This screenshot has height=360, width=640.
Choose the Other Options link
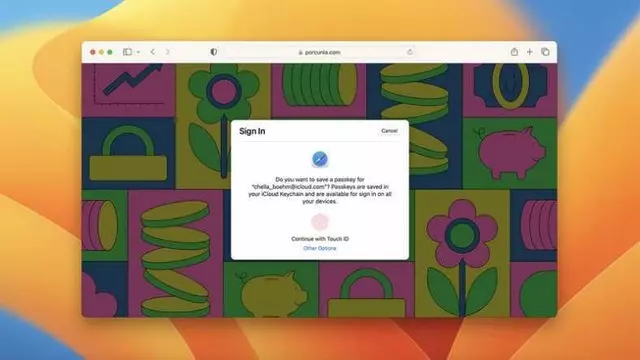click(x=320, y=248)
